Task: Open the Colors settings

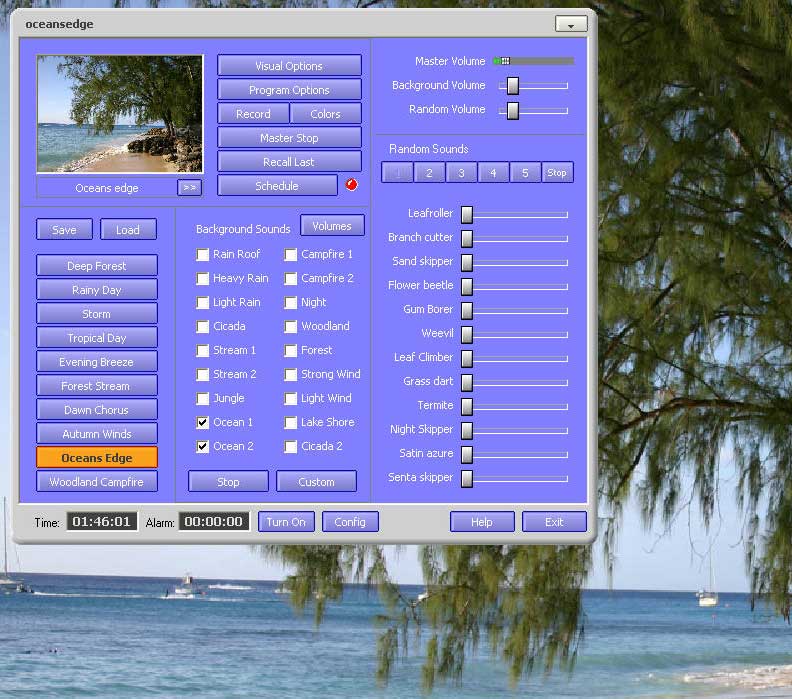Action: [325, 114]
